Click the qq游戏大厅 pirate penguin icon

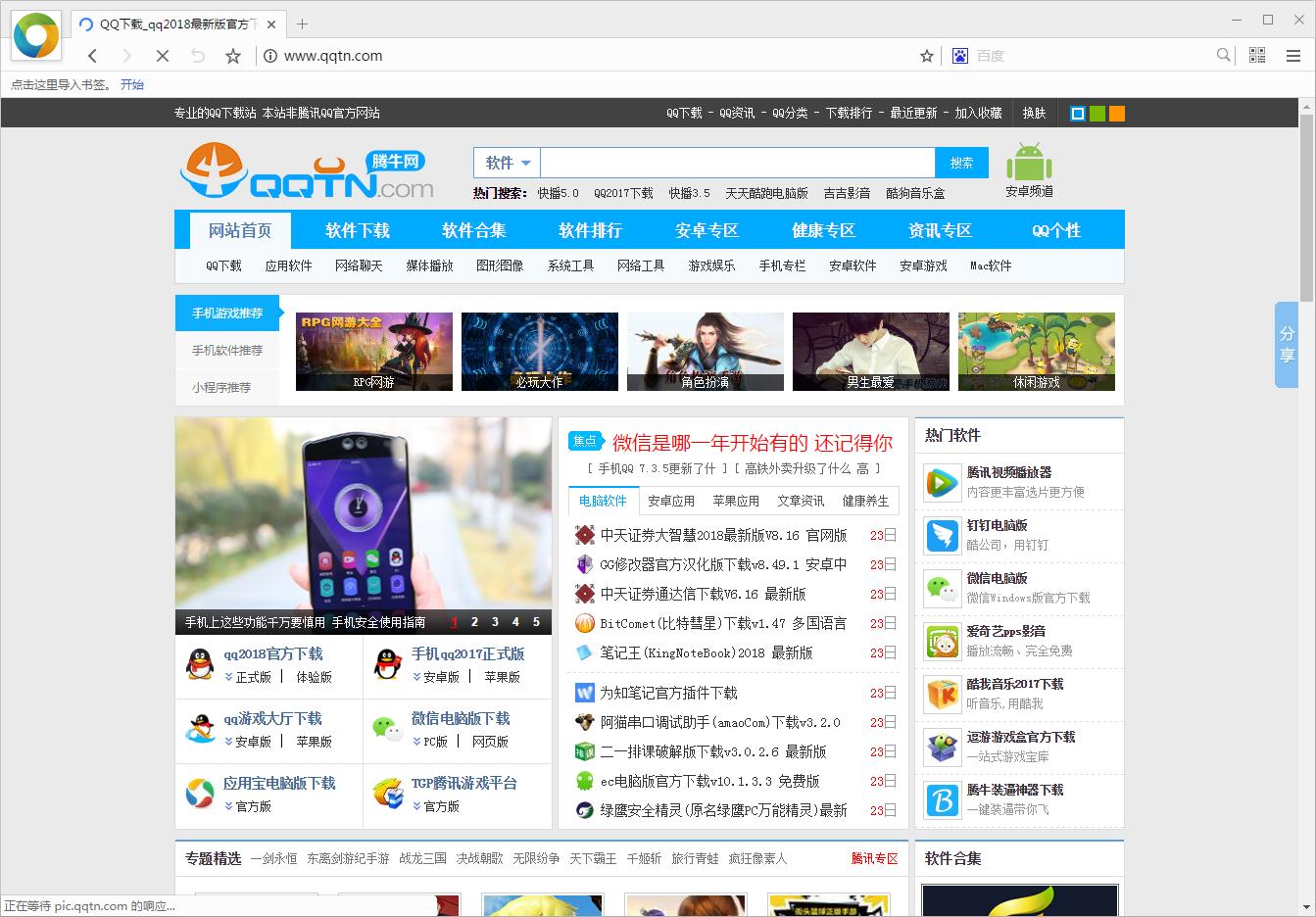[200, 729]
